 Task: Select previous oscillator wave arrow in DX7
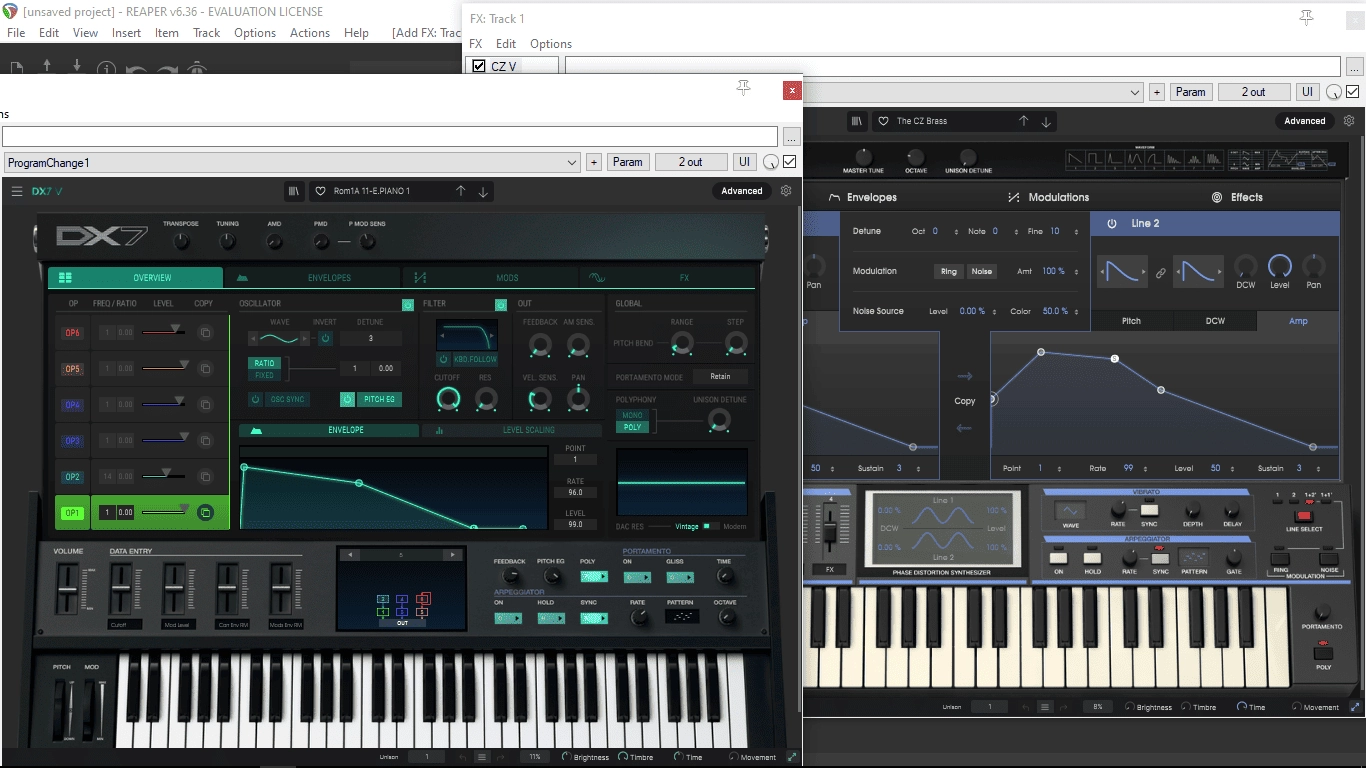coord(255,339)
